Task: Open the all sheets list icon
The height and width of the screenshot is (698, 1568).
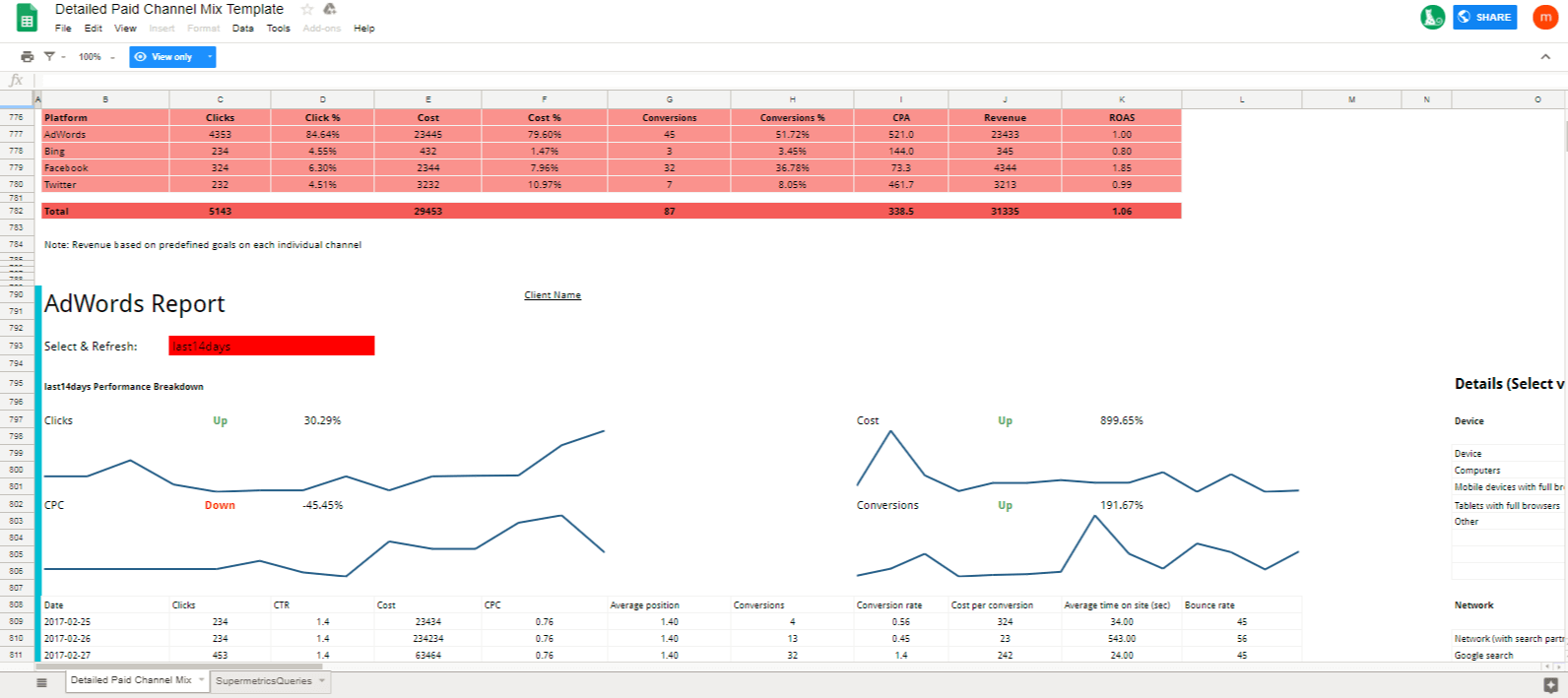Action: [41, 682]
